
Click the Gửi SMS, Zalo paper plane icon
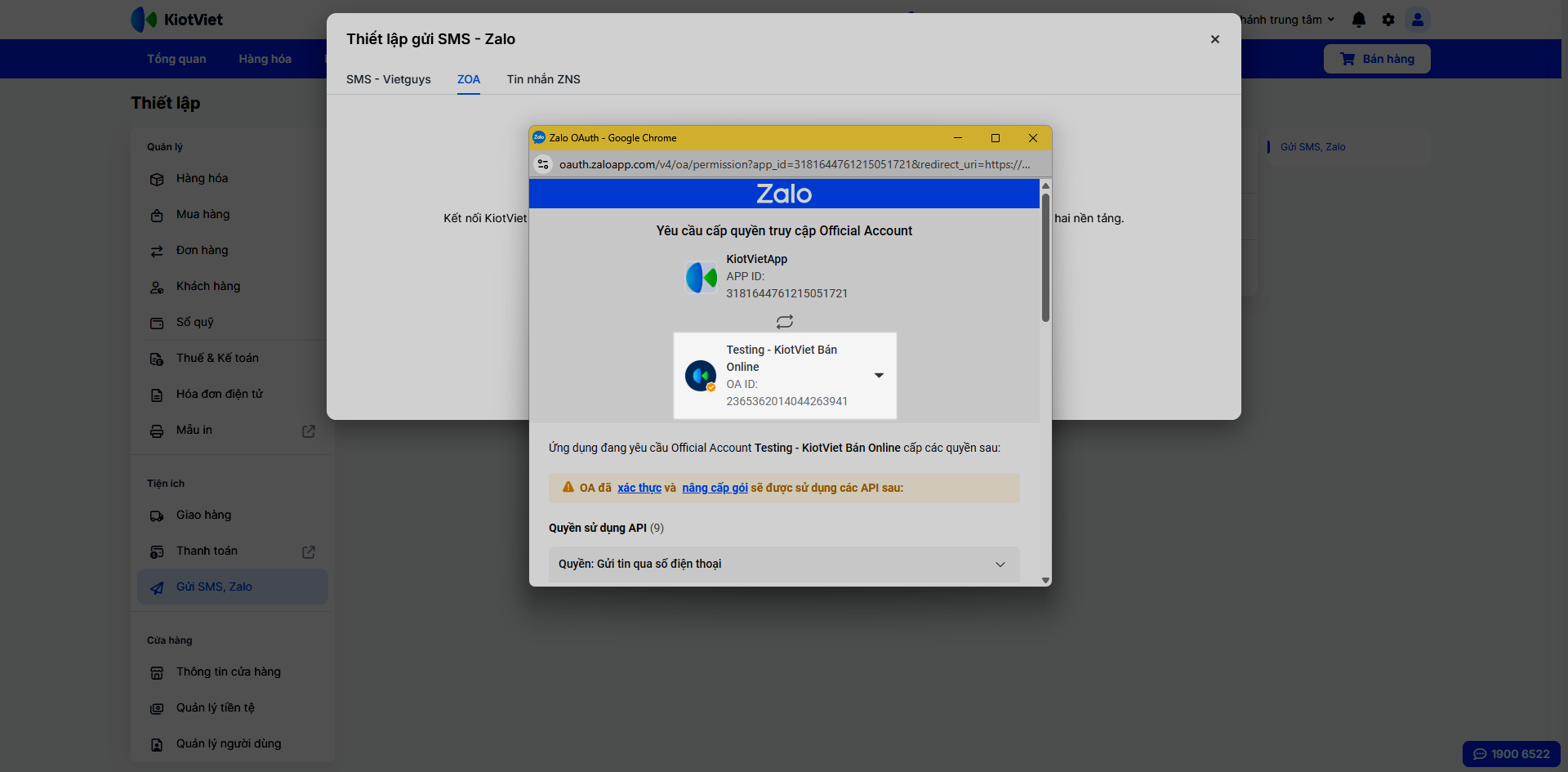click(x=157, y=587)
